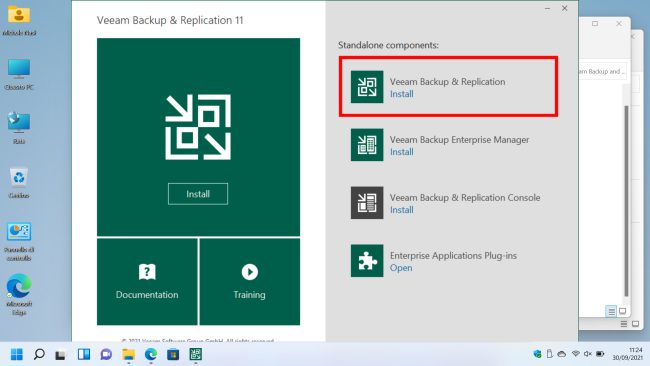Open the Documentation tile
The height and width of the screenshot is (366, 650).
[147, 282]
